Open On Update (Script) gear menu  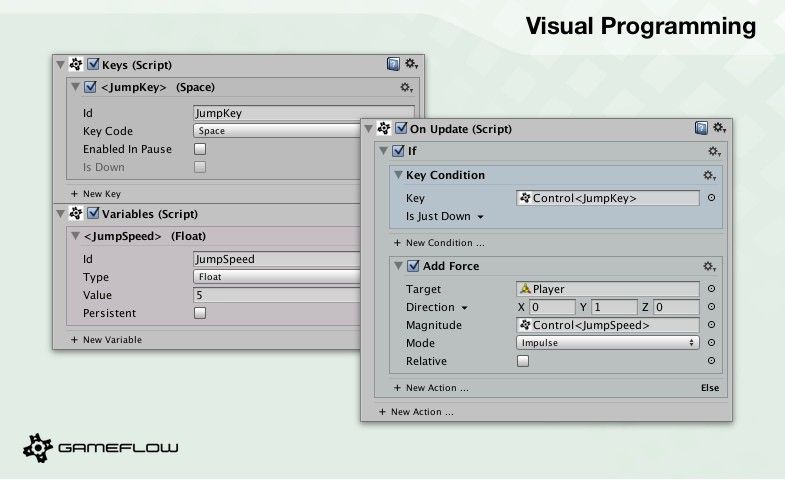[x=719, y=128]
